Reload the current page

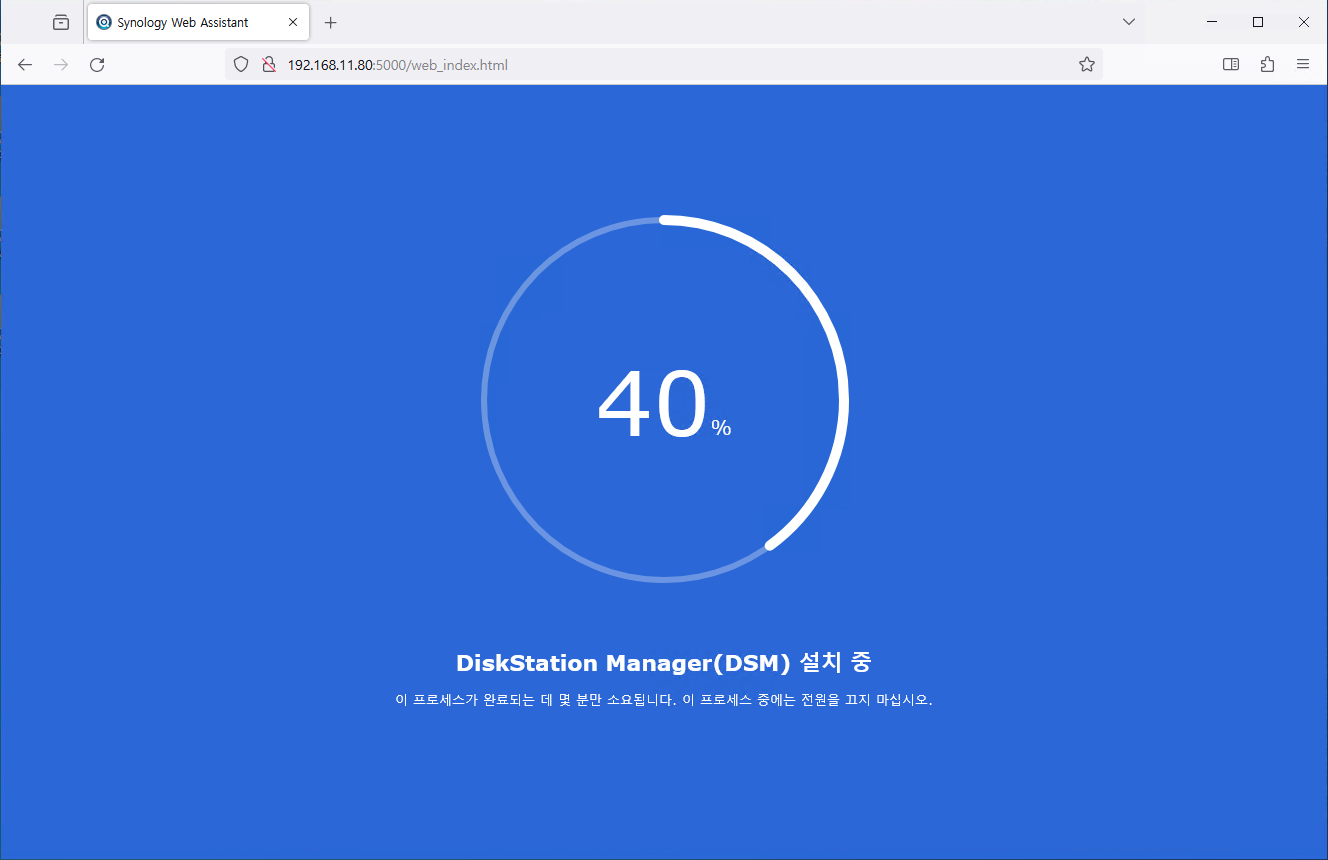click(97, 65)
